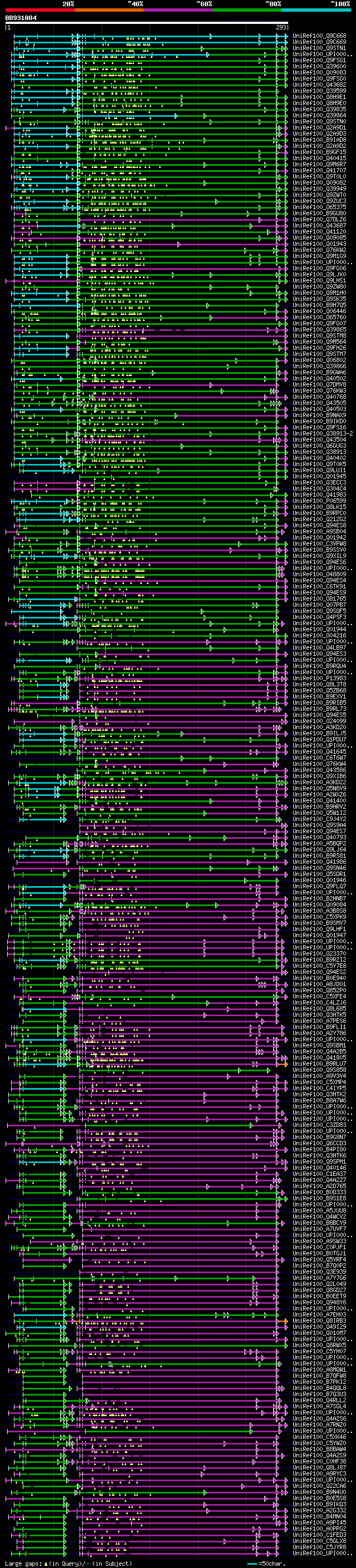Screen dimensions: 356x1568
Task: View the UniRef100_Q06446 alignment label
Action: click(x=319, y=311)
